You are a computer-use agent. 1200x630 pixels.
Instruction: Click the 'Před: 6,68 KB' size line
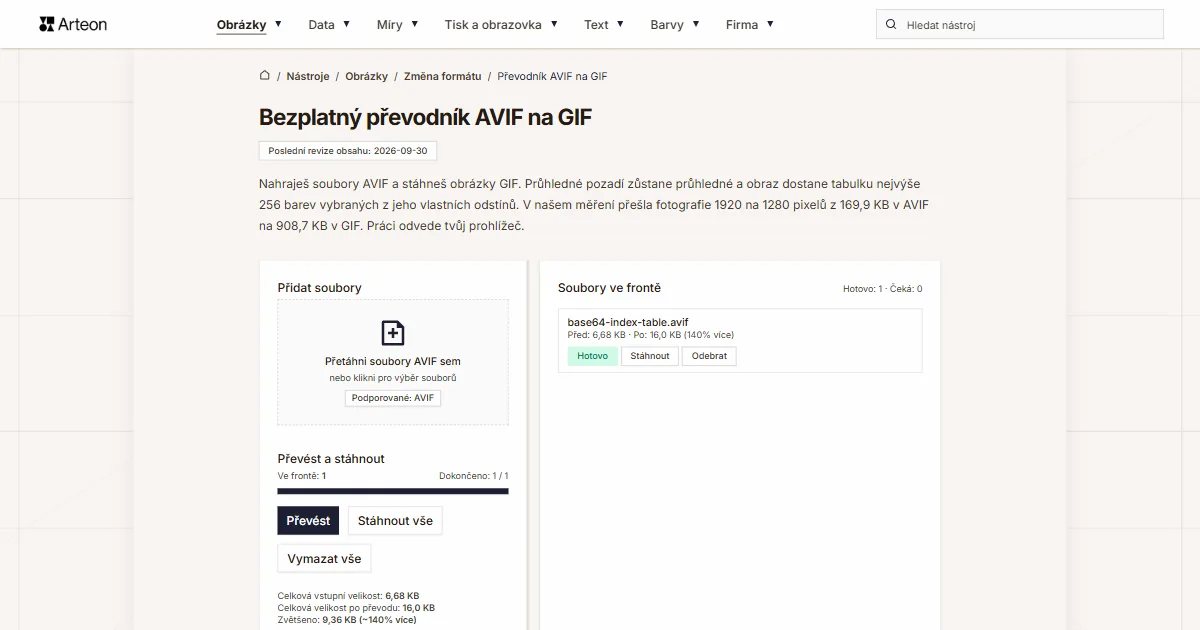(x=651, y=335)
